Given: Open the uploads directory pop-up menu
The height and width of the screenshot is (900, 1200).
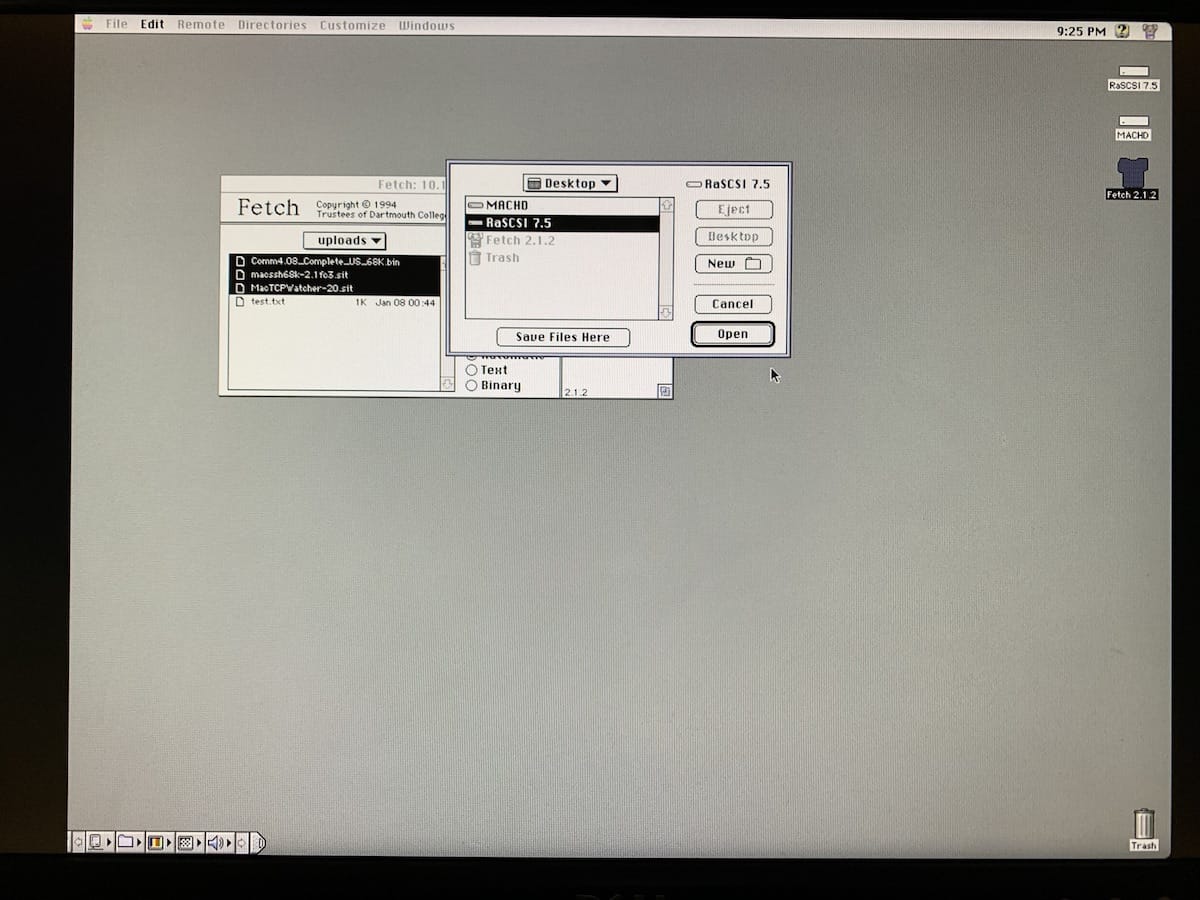Looking at the screenshot, I should [344, 241].
